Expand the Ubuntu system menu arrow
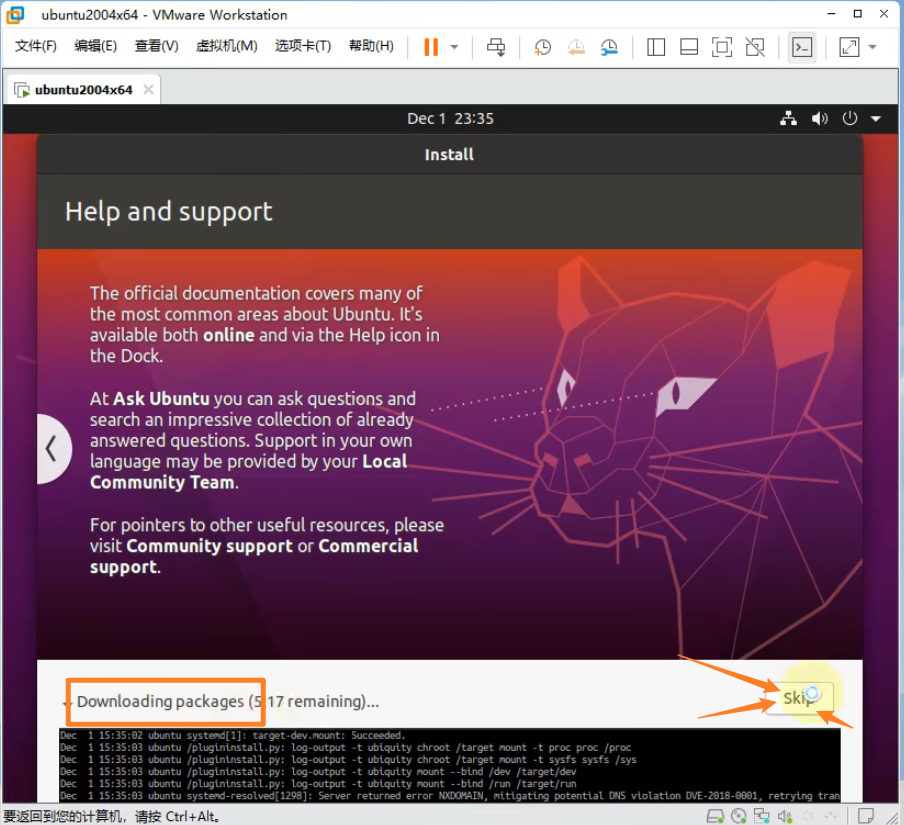The image size is (904, 825). click(876, 119)
